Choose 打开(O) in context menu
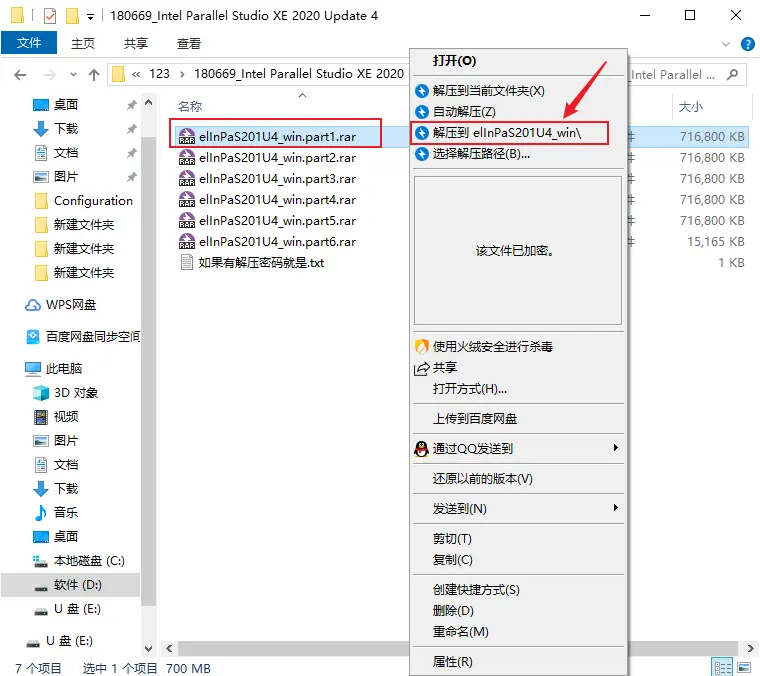This screenshot has width=760, height=676. coord(519,61)
